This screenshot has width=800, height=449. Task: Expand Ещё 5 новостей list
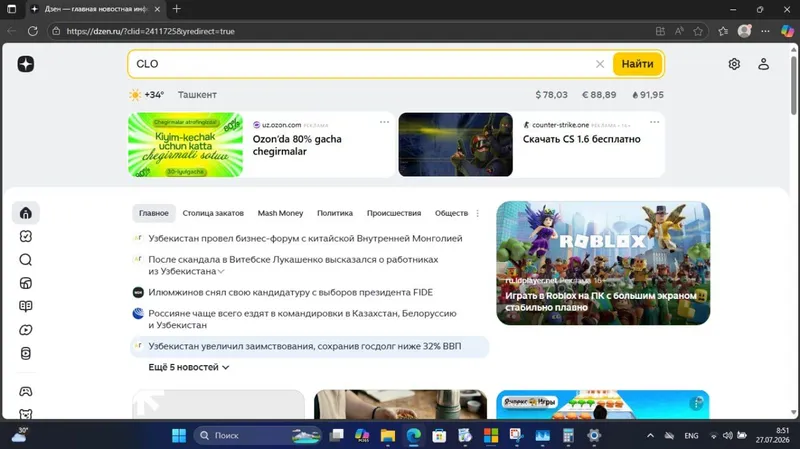(x=189, y=367)
